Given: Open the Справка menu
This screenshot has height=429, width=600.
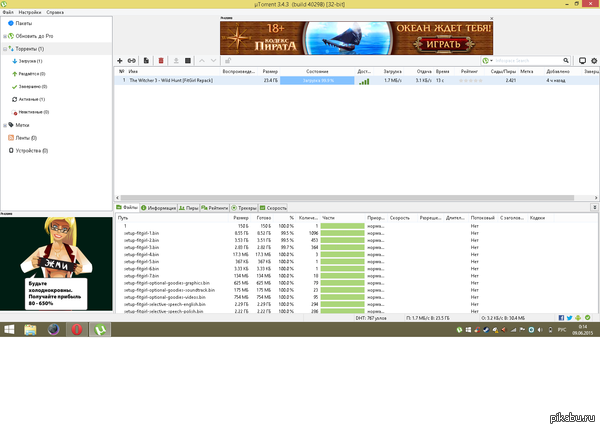Looking at the screenshot, I should [55, 12].
